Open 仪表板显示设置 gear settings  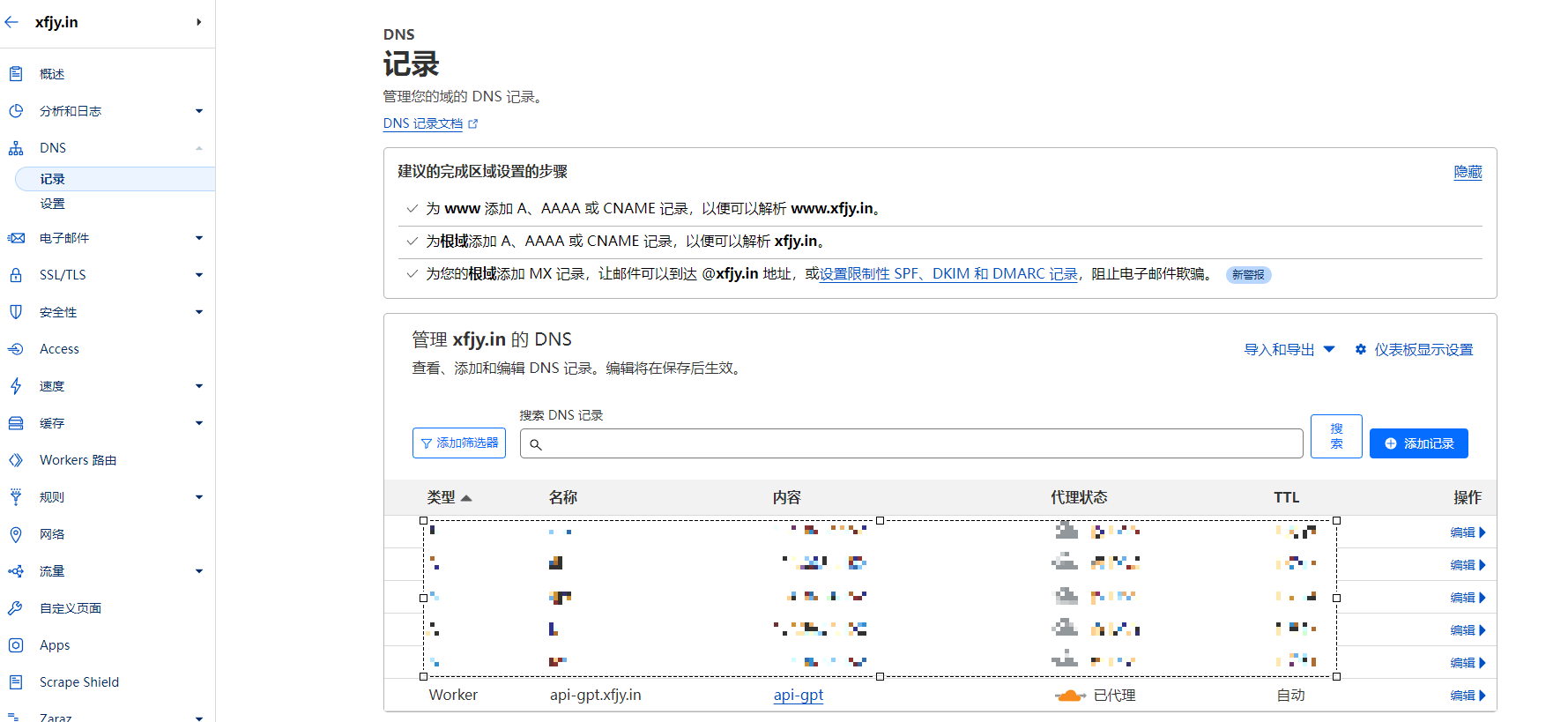tap(1414, 350)
